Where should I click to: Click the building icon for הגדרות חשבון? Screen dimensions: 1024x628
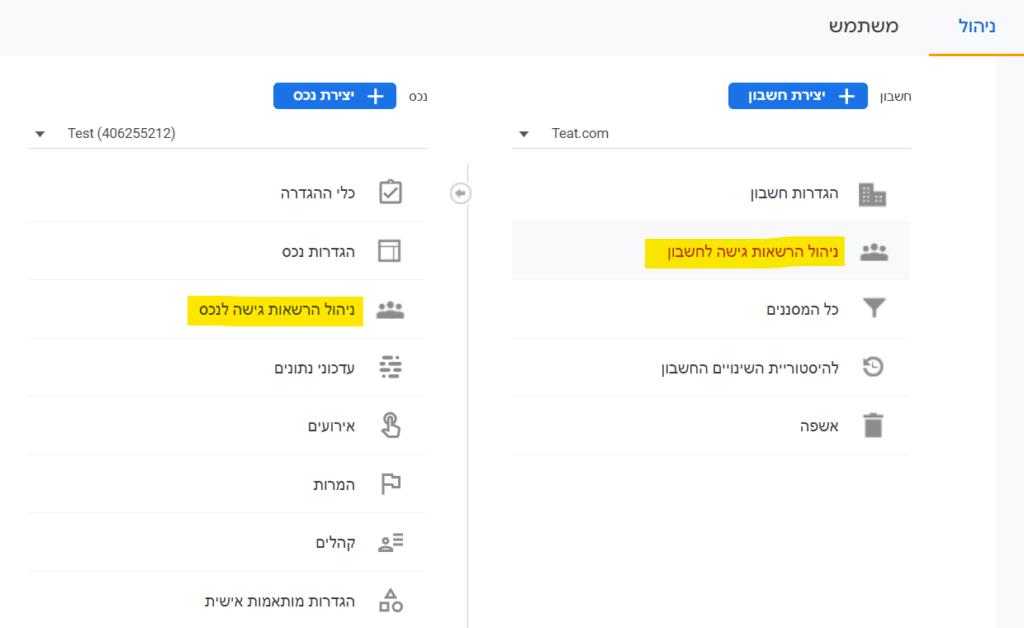[872, 194]
